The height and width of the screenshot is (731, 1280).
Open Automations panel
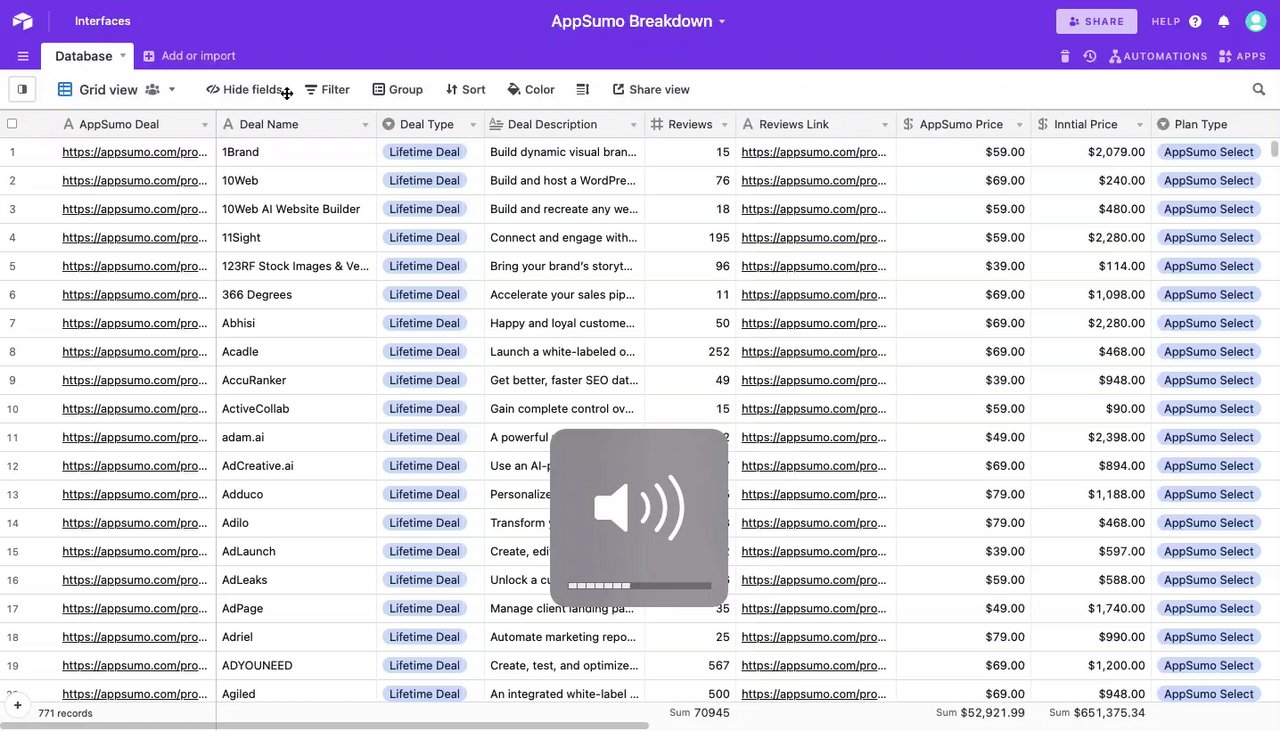pos(1158,56)
